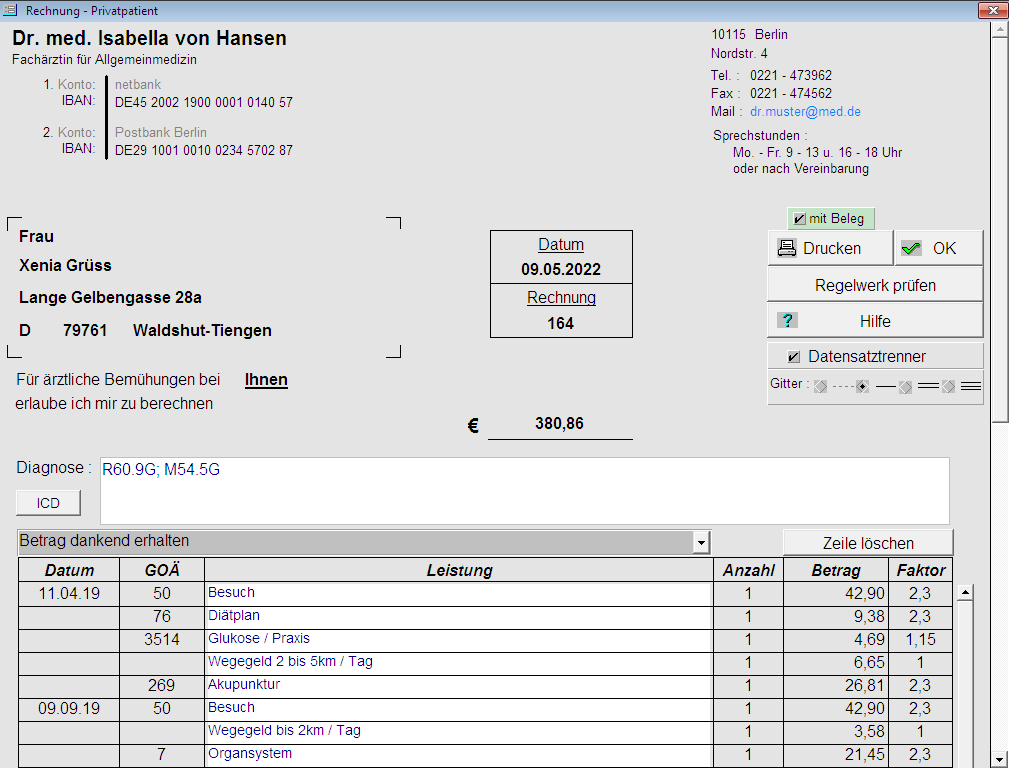Select the Gitter radio button before the triple line
Screen dimensions: 1009x768
pos(948,386)
